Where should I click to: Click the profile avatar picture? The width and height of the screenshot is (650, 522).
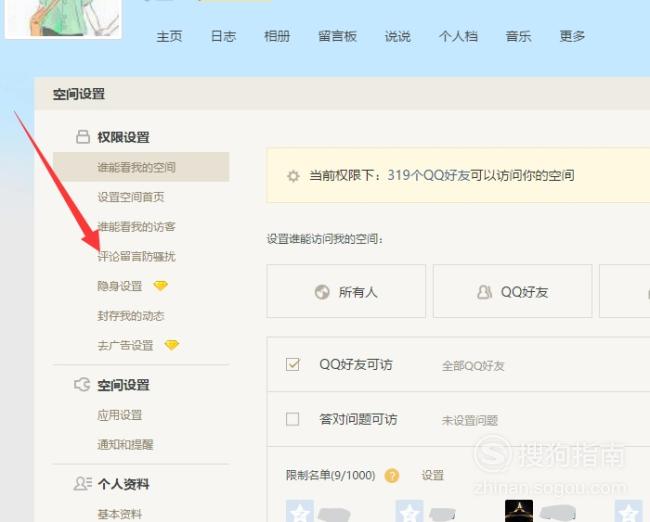coord(63,19)
